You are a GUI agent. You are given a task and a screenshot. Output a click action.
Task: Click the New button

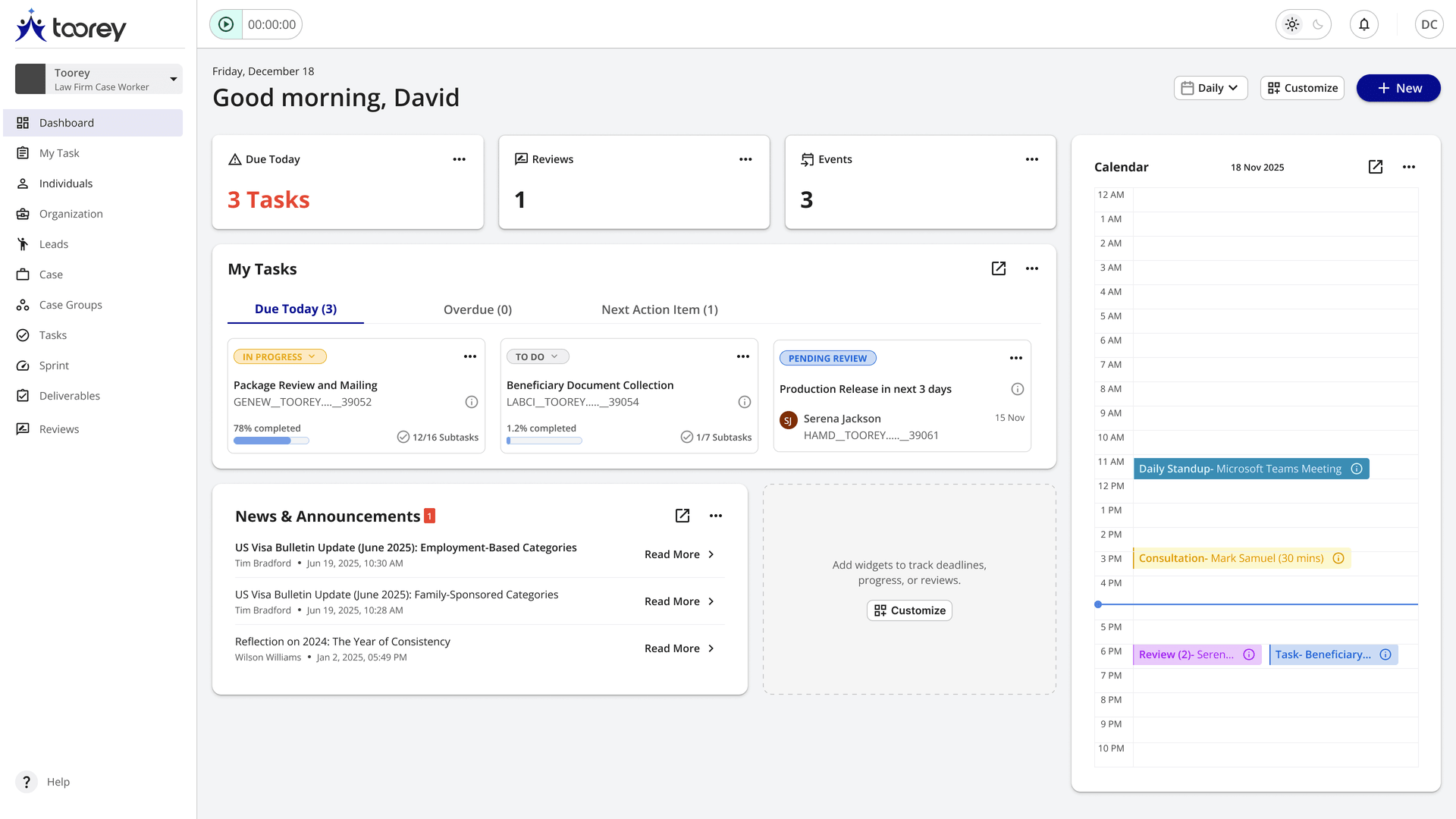pyautogui.click(x=1398, y=88)
